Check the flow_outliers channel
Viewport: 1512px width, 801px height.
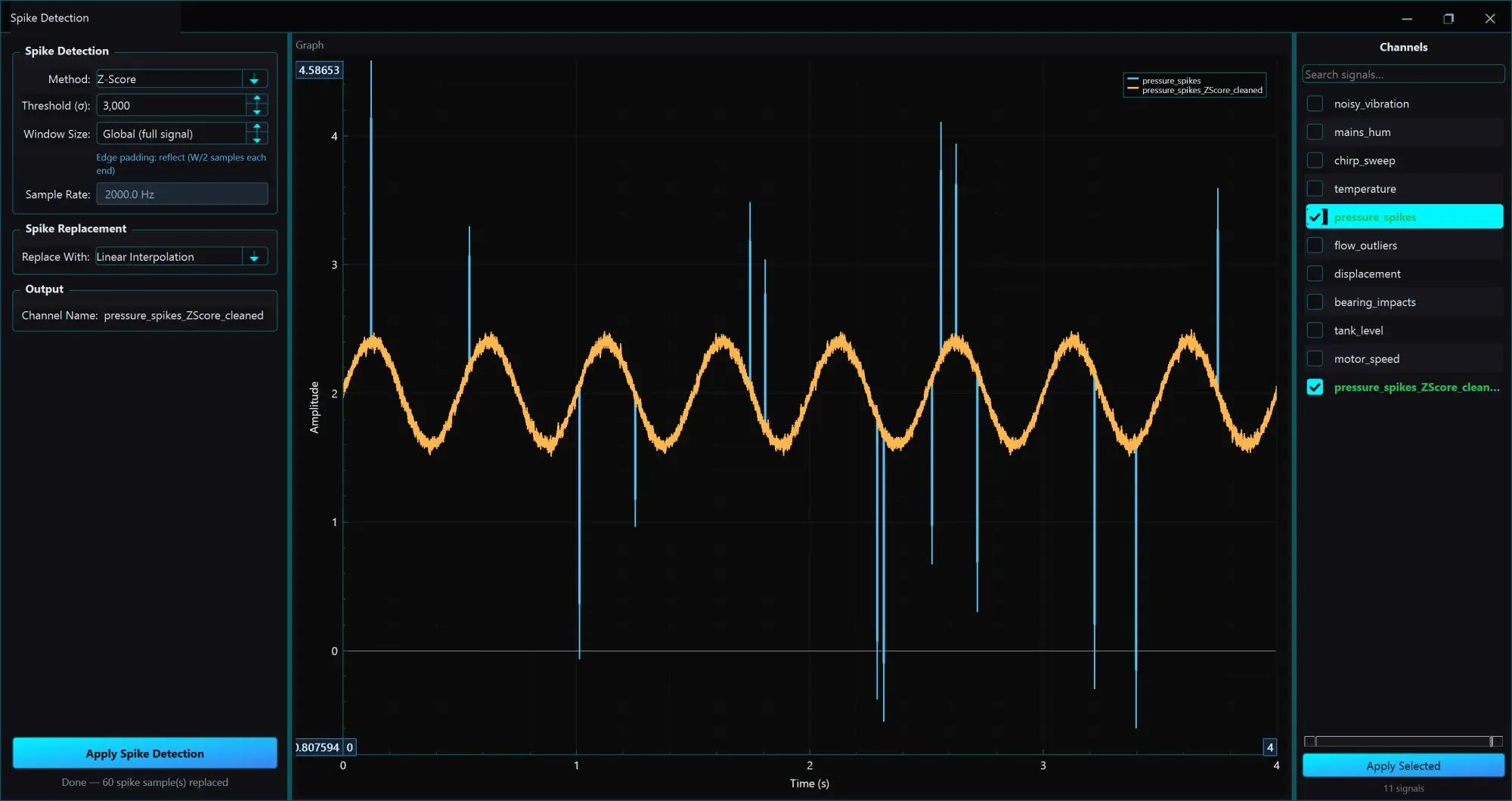click(x=1315, y=246)
